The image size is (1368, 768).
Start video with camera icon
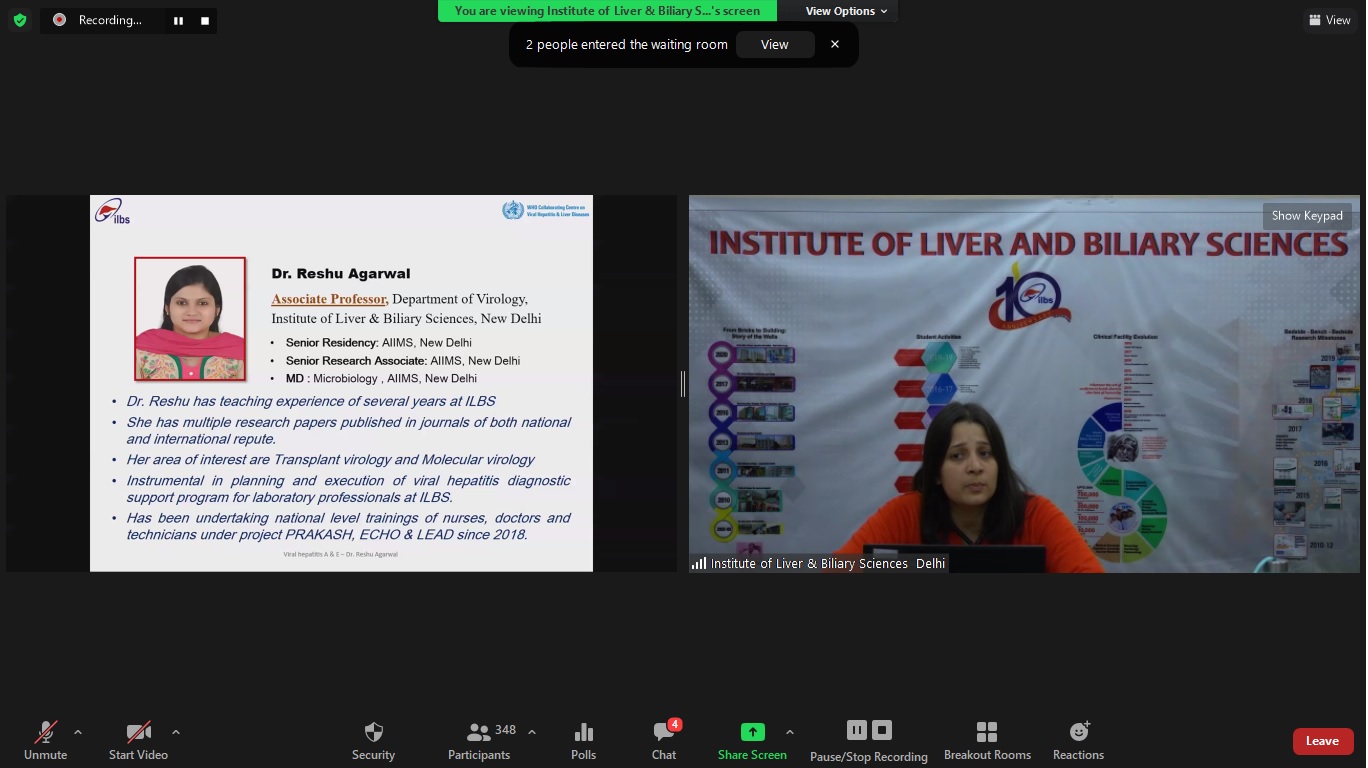point(138,741)
